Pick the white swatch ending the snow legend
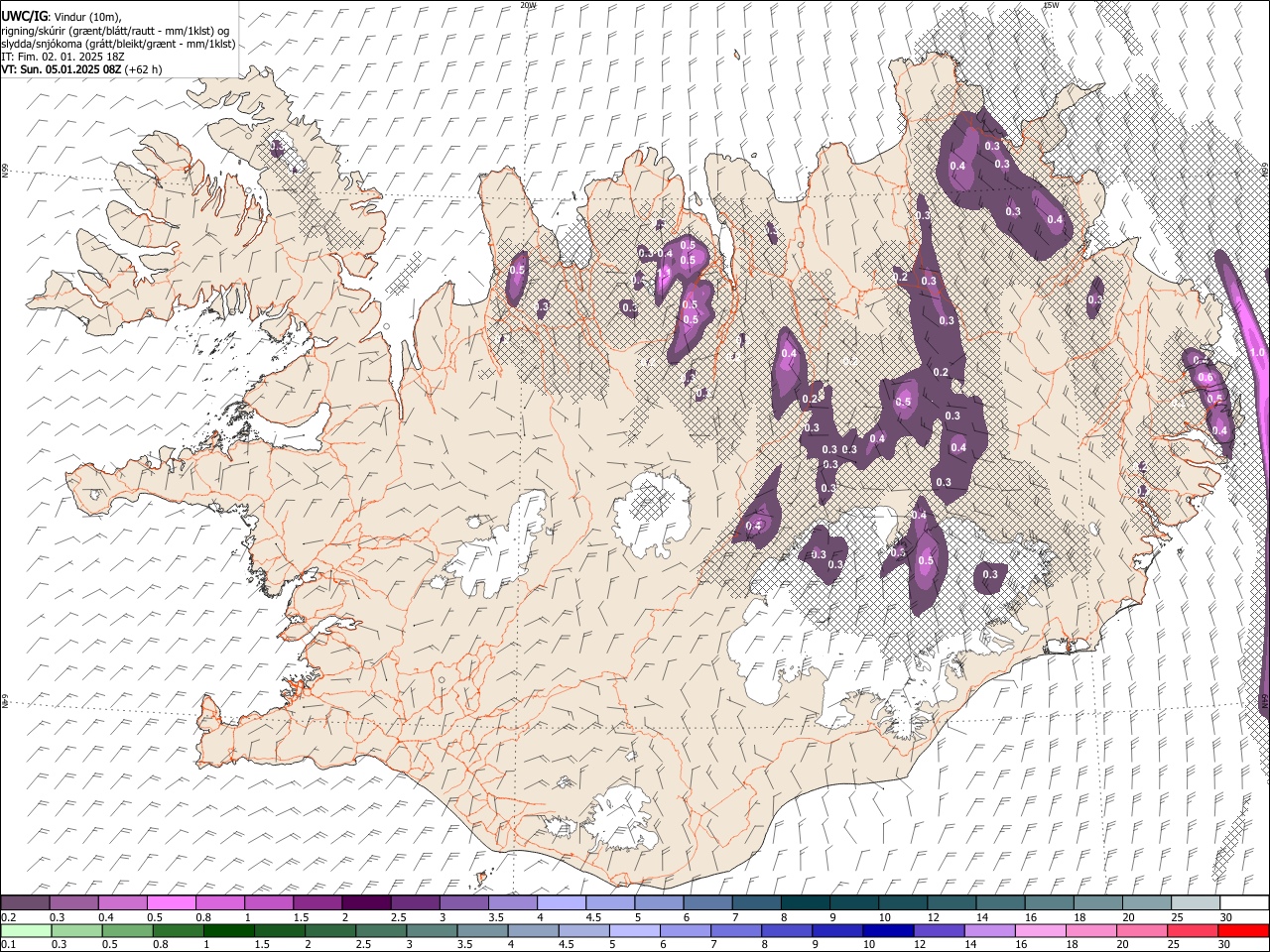 pyautogui.click(x=1244, y=903)
